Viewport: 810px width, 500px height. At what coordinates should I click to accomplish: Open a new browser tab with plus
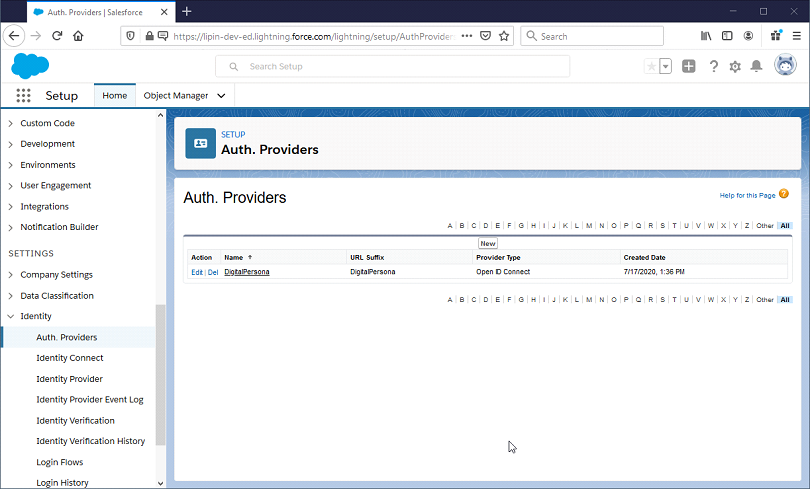point(186,11)
